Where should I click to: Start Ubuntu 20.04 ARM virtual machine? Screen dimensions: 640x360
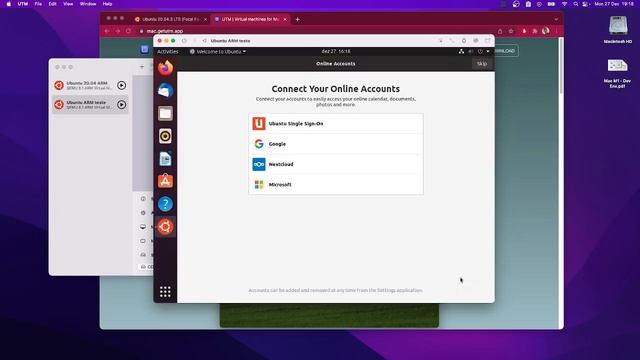click(x=122, y=85)
